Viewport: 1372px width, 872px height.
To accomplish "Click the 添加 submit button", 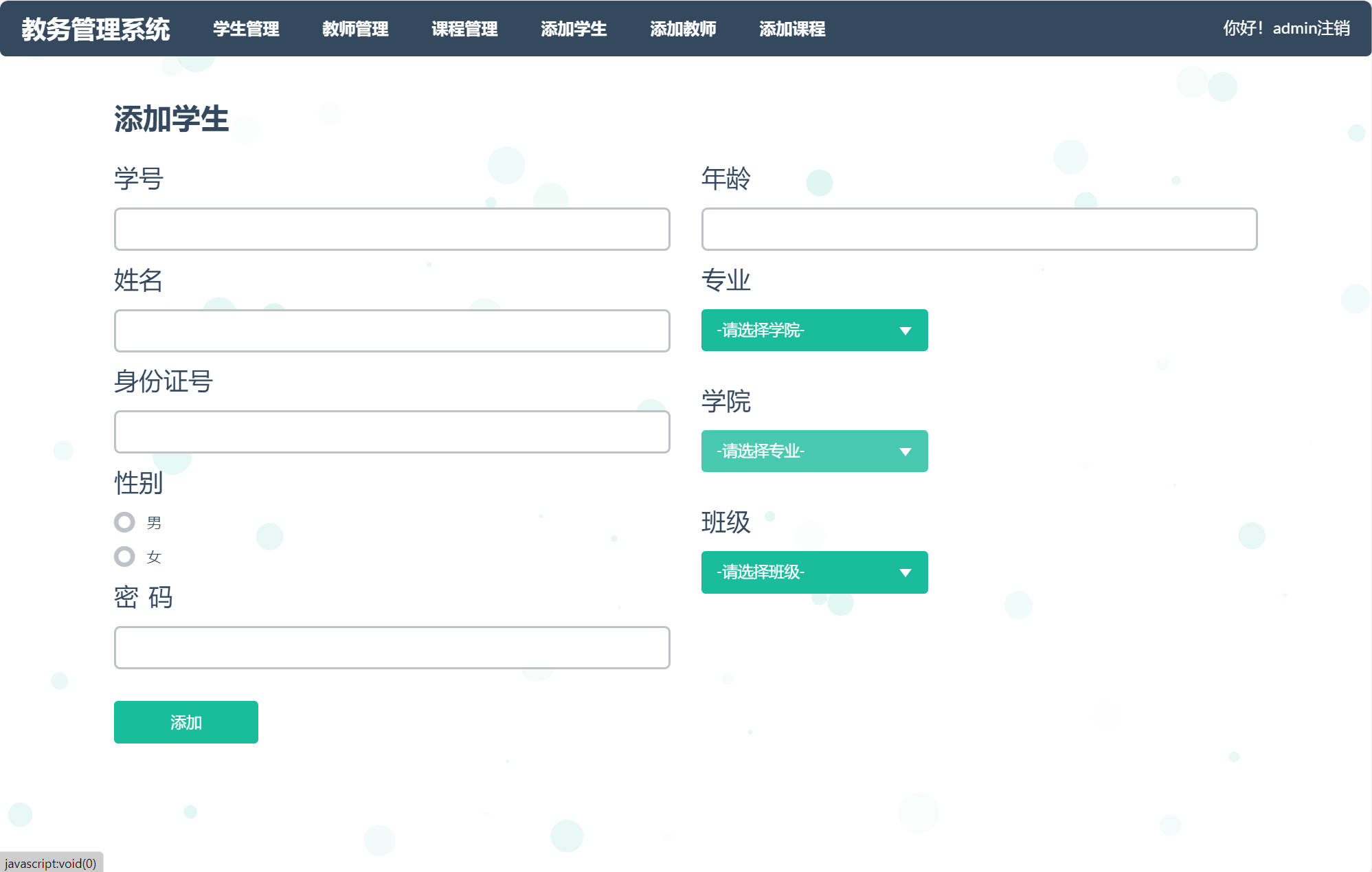I will coord(185,722).
